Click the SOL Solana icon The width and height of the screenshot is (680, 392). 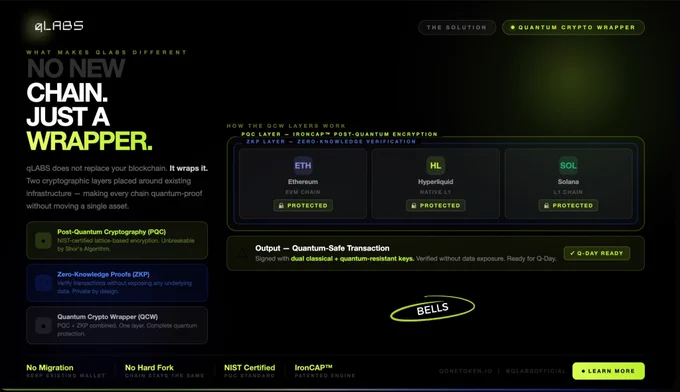pos(568,165)
